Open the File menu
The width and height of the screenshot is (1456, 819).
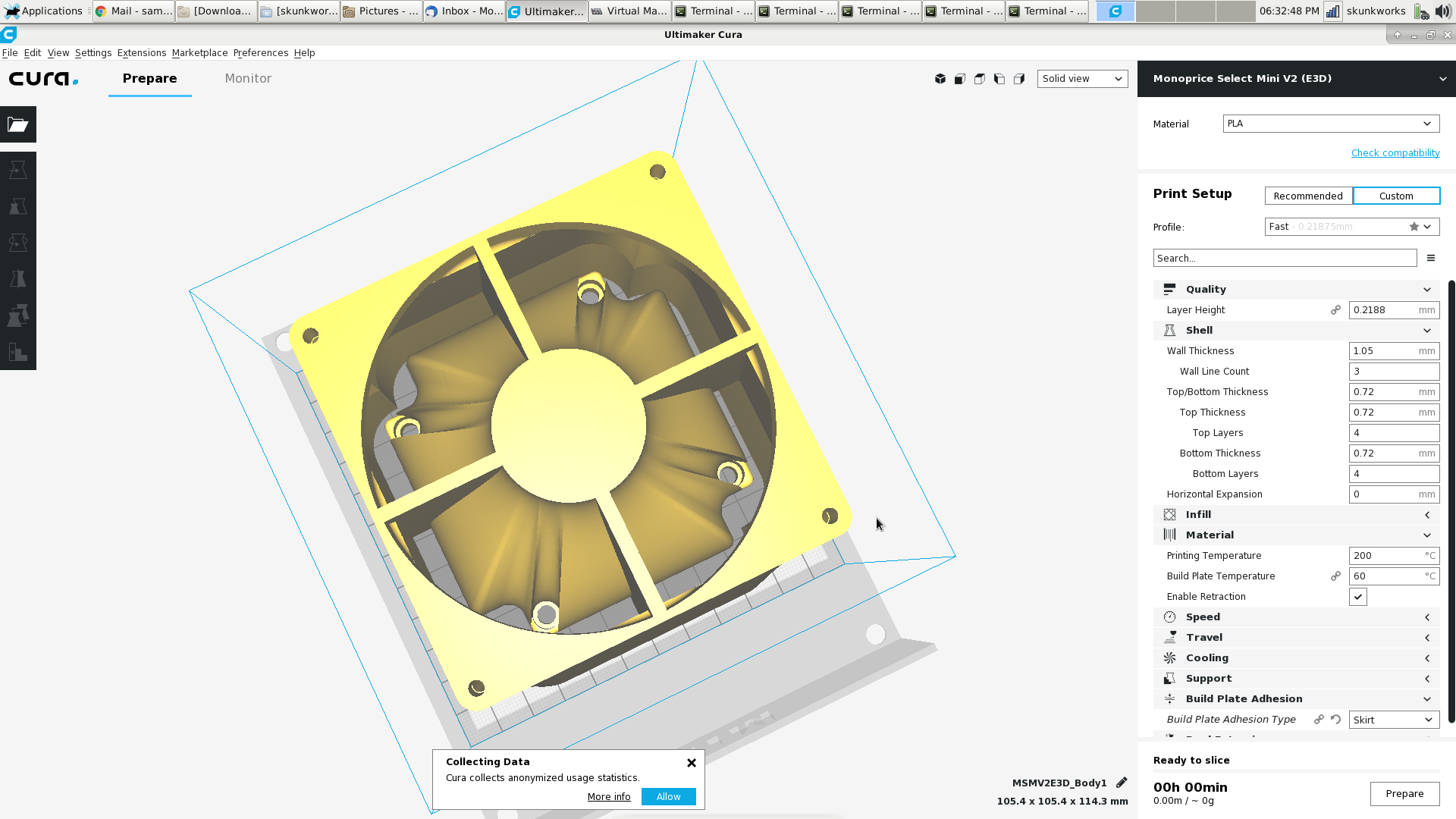(10, 52)
